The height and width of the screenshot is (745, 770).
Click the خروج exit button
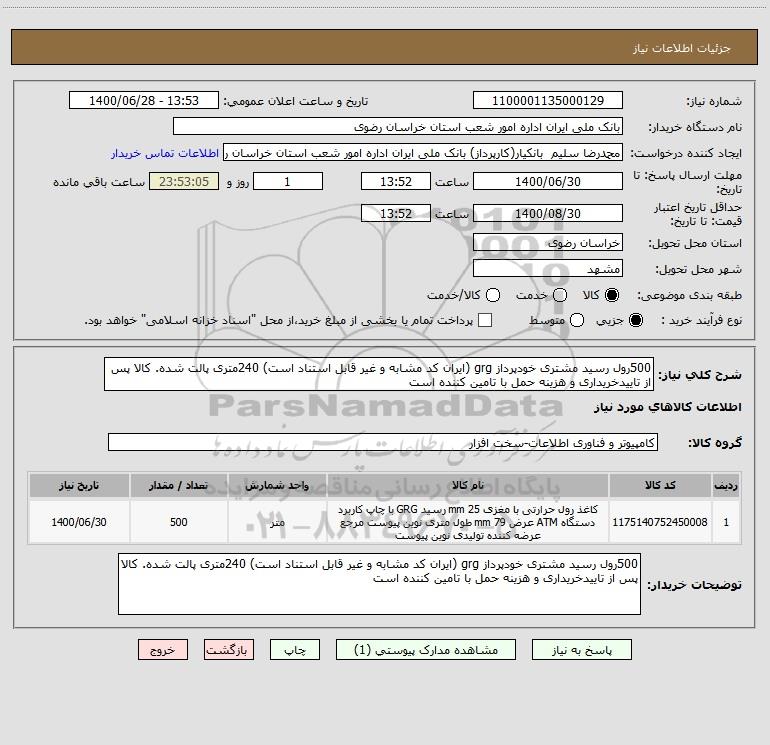tap(163, 650)
